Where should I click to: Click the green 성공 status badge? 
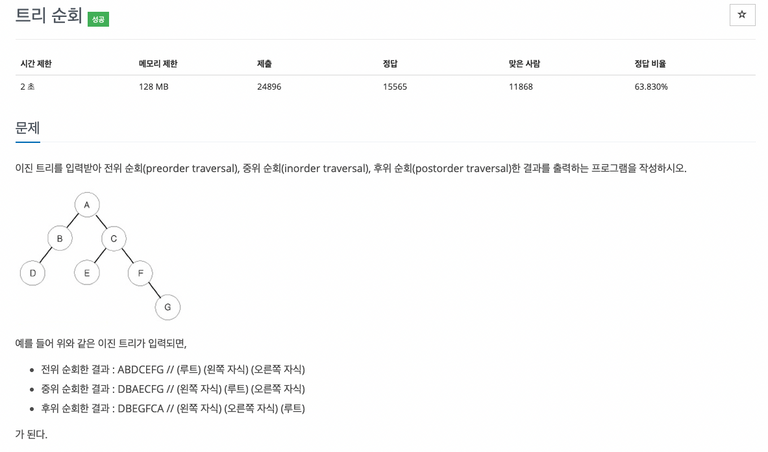(x=98, y=19)
